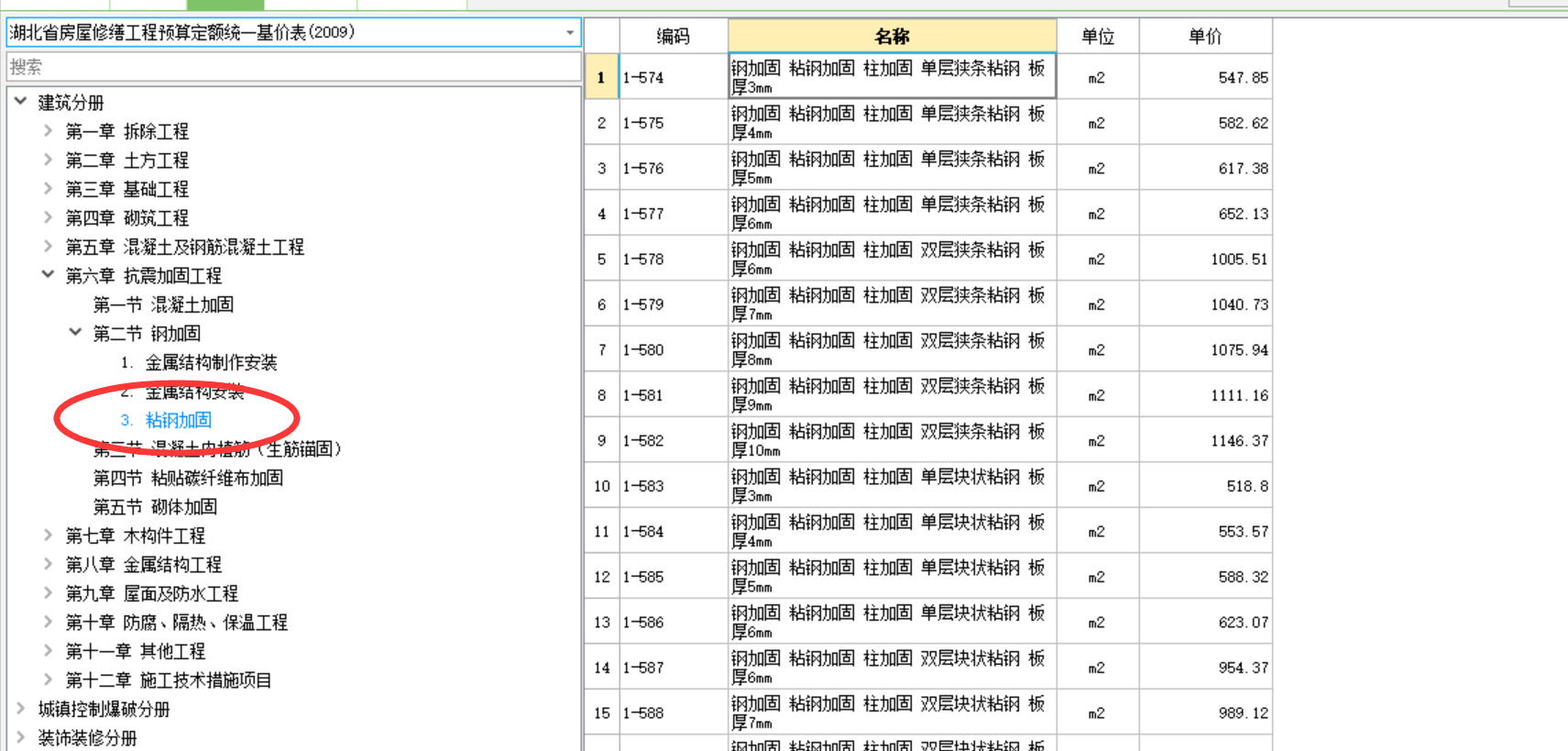Select 3. 粘钢加固 tree item
1568x751 pixels.
click(166, 420)
